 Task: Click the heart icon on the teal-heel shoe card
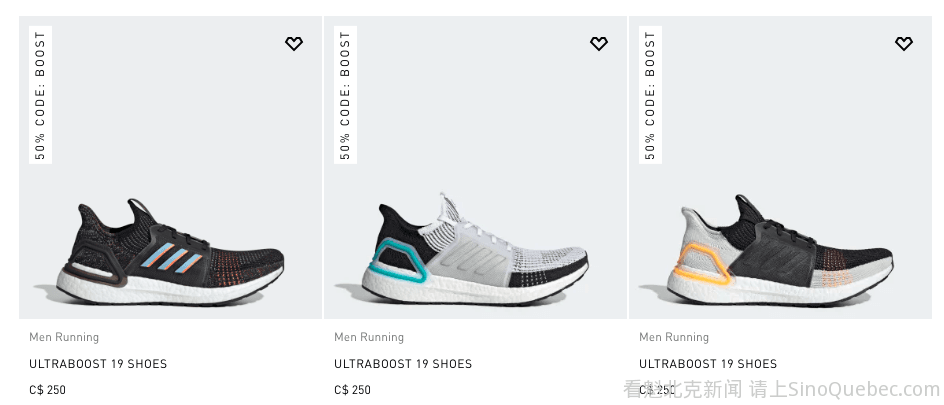pos(598,44)
